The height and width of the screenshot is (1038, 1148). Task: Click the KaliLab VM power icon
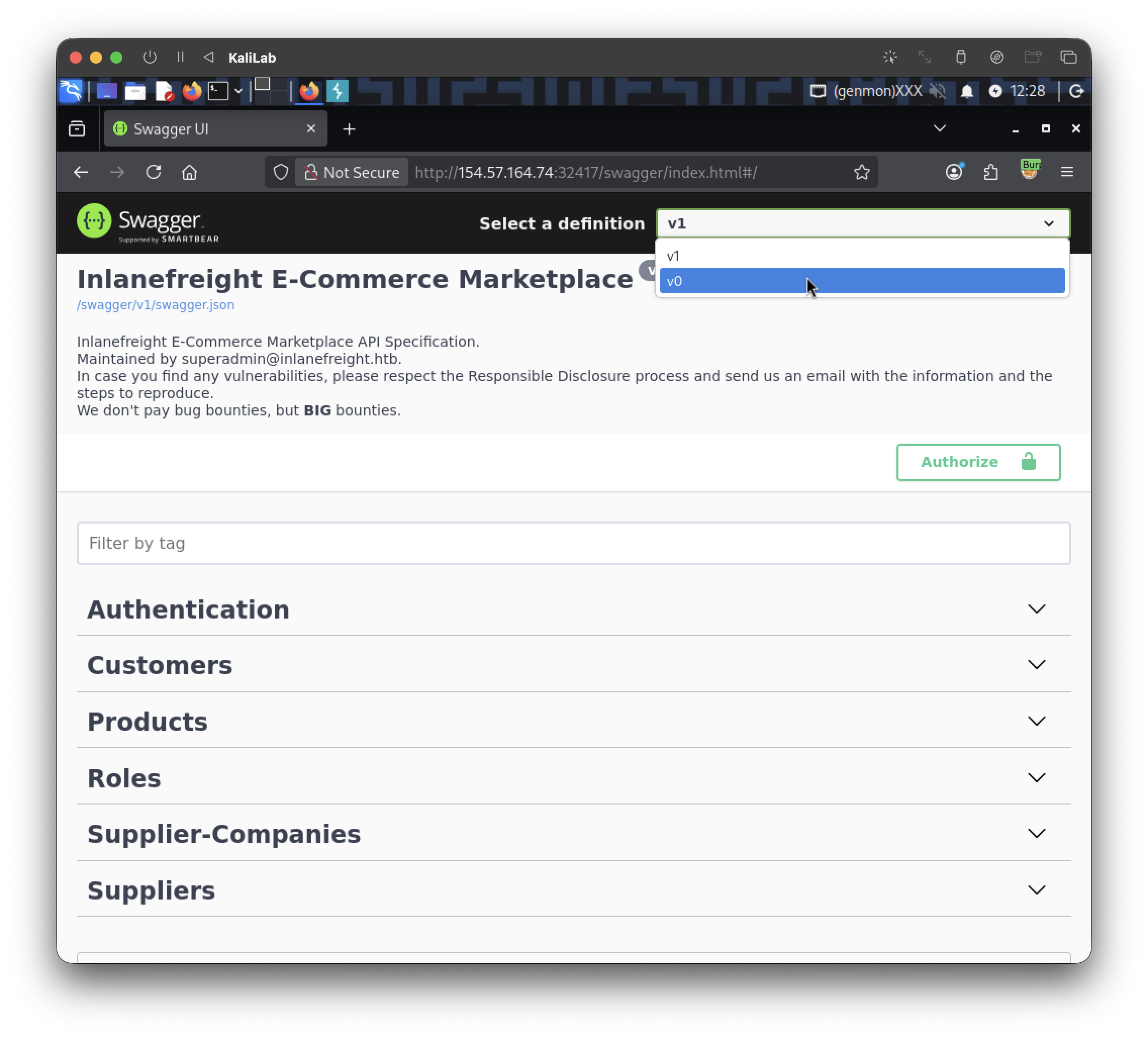point(150,57)
